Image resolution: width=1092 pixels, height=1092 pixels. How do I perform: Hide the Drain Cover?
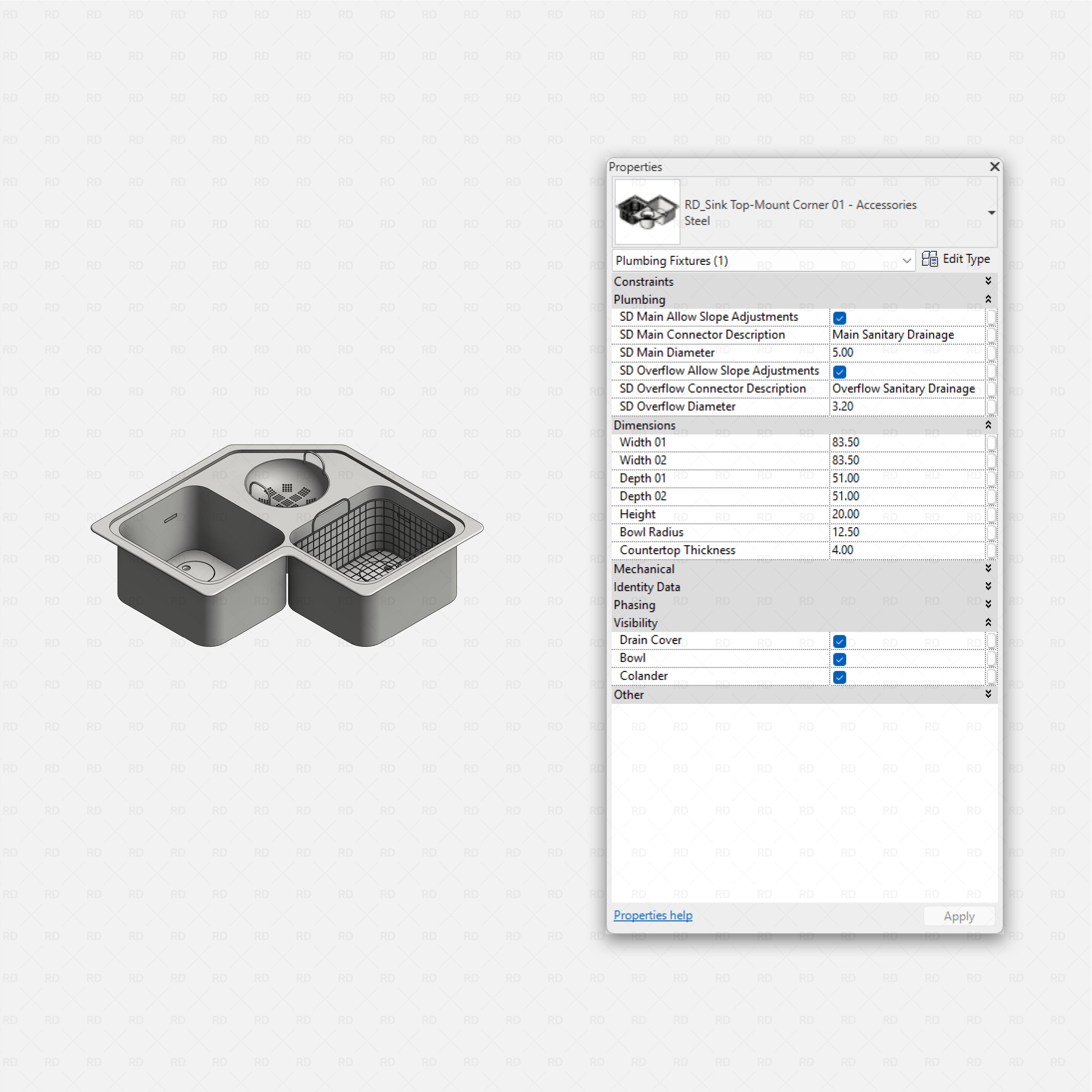point(840,641)
